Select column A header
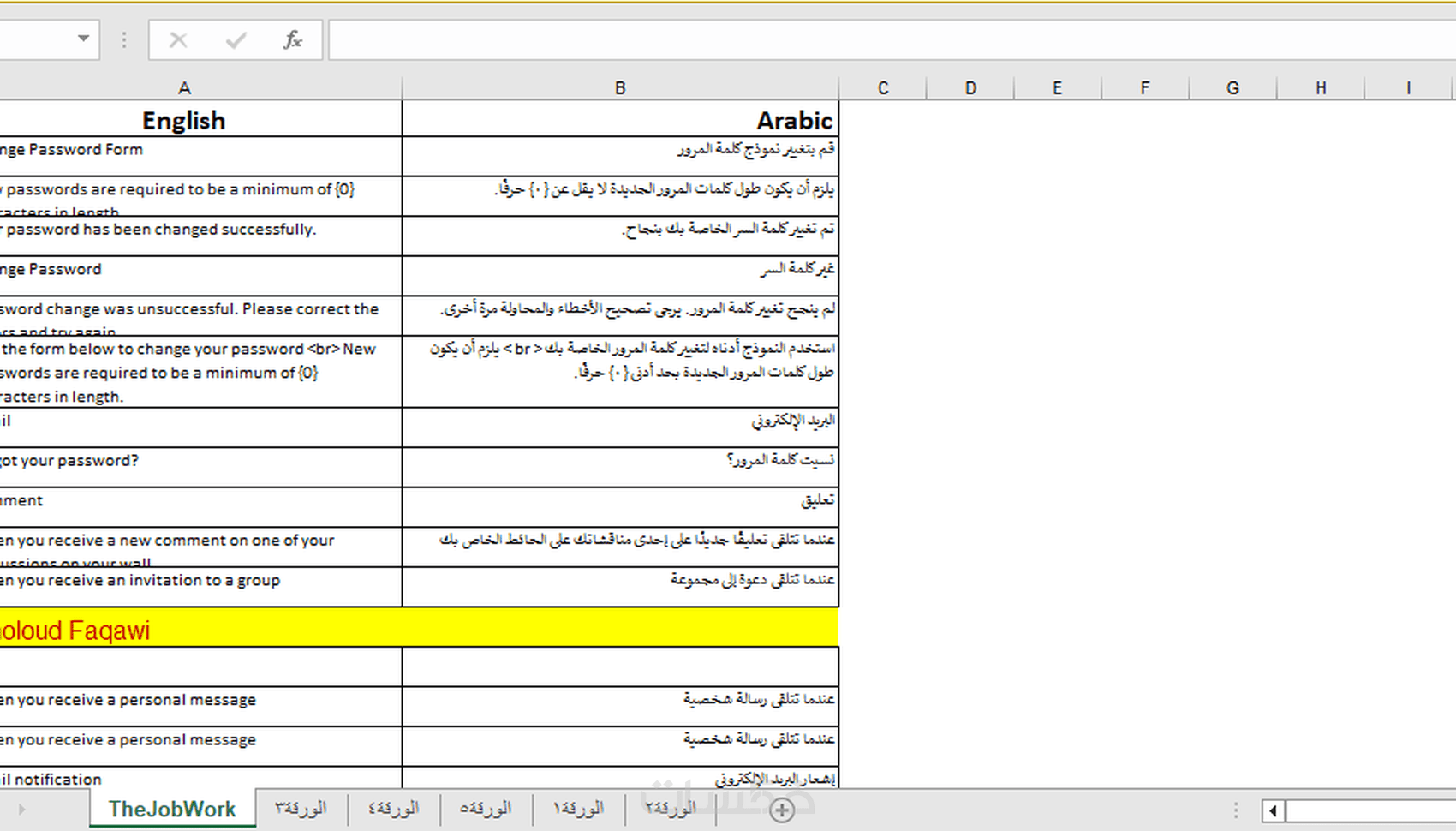Screen dimensions: 1456x831 184,88
